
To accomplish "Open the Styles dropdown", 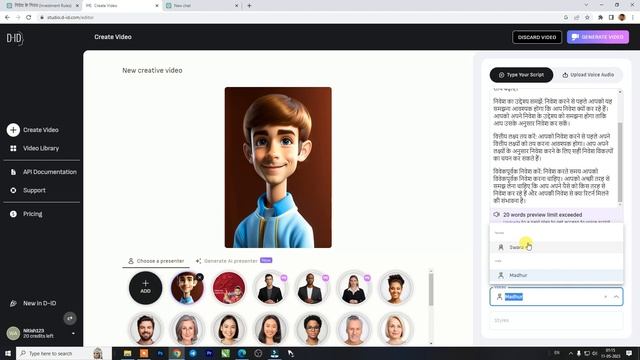I will [x=556, y=320].
